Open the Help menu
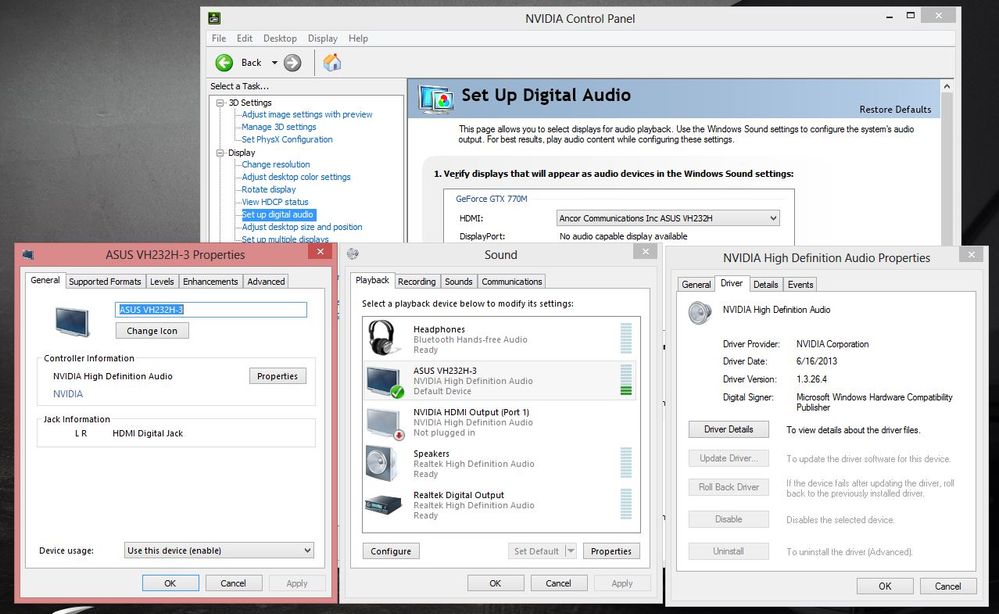 [358, 38]
